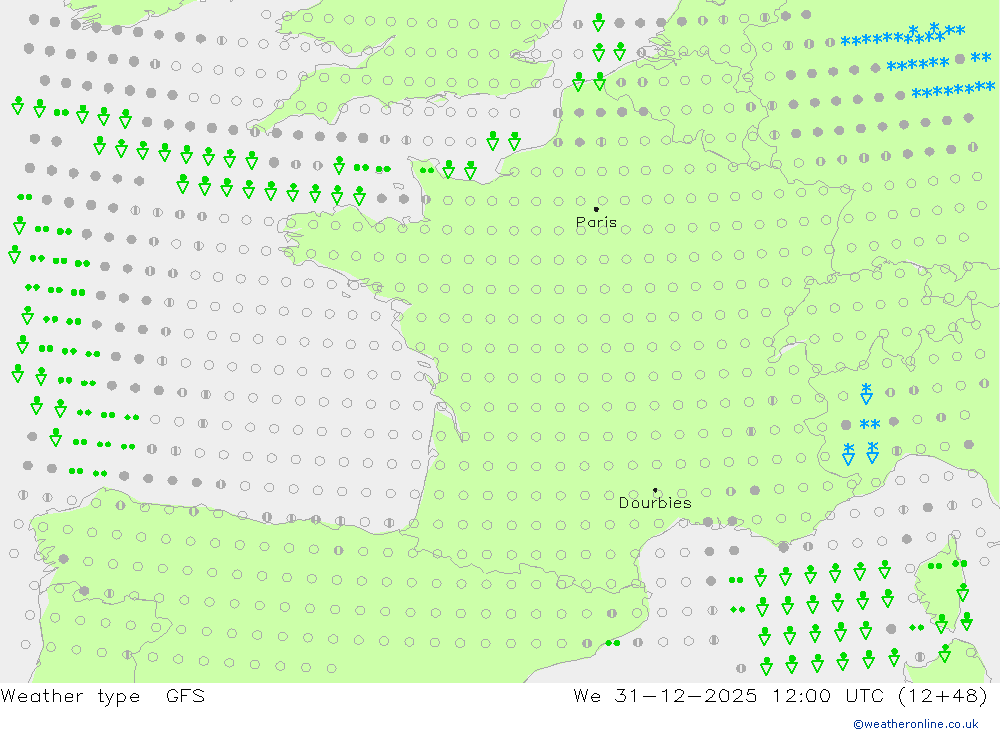The image size is (1000, 733).
Task: Click the GFS model label
Action: [185, 696]
